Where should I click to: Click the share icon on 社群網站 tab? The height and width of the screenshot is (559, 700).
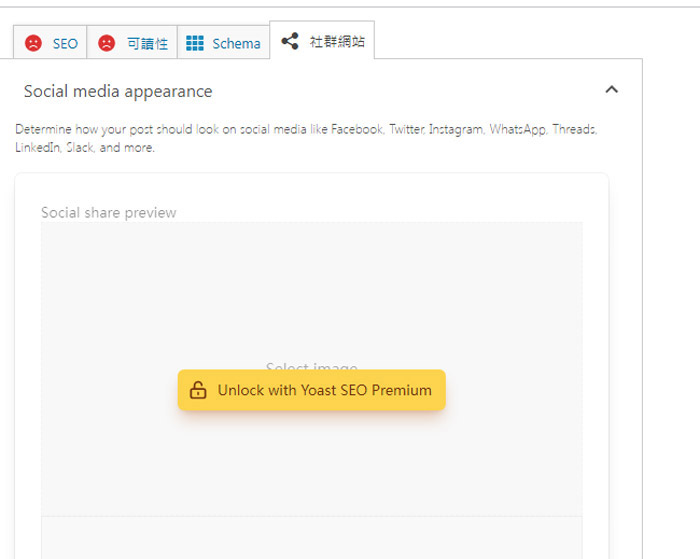[x=290, y=41]
